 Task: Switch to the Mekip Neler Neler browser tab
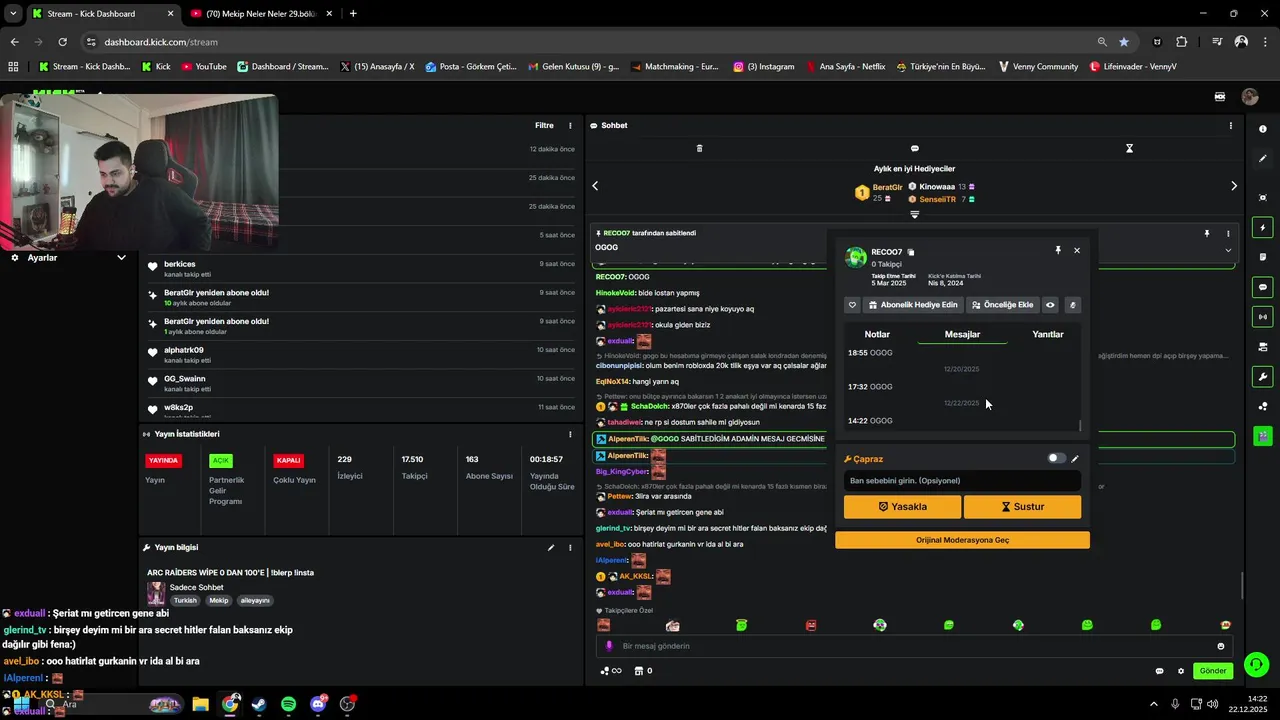[x=260, y=14]
